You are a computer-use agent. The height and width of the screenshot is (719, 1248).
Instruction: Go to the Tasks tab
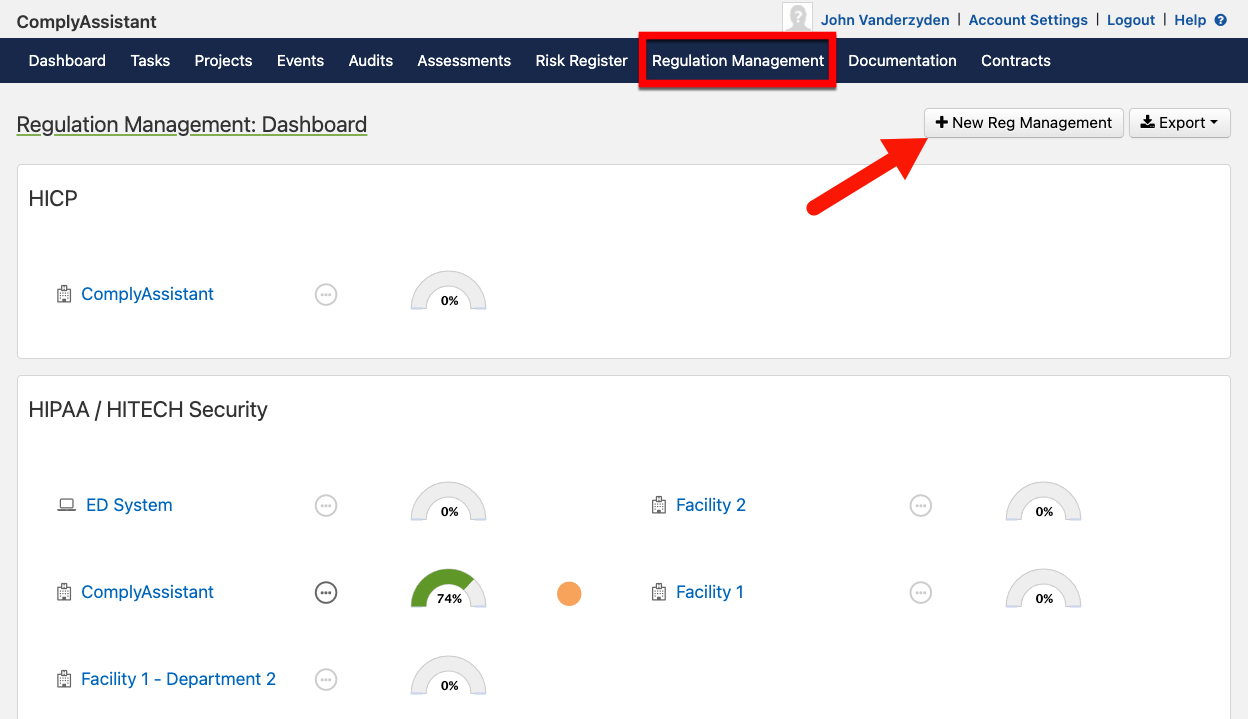150,61
